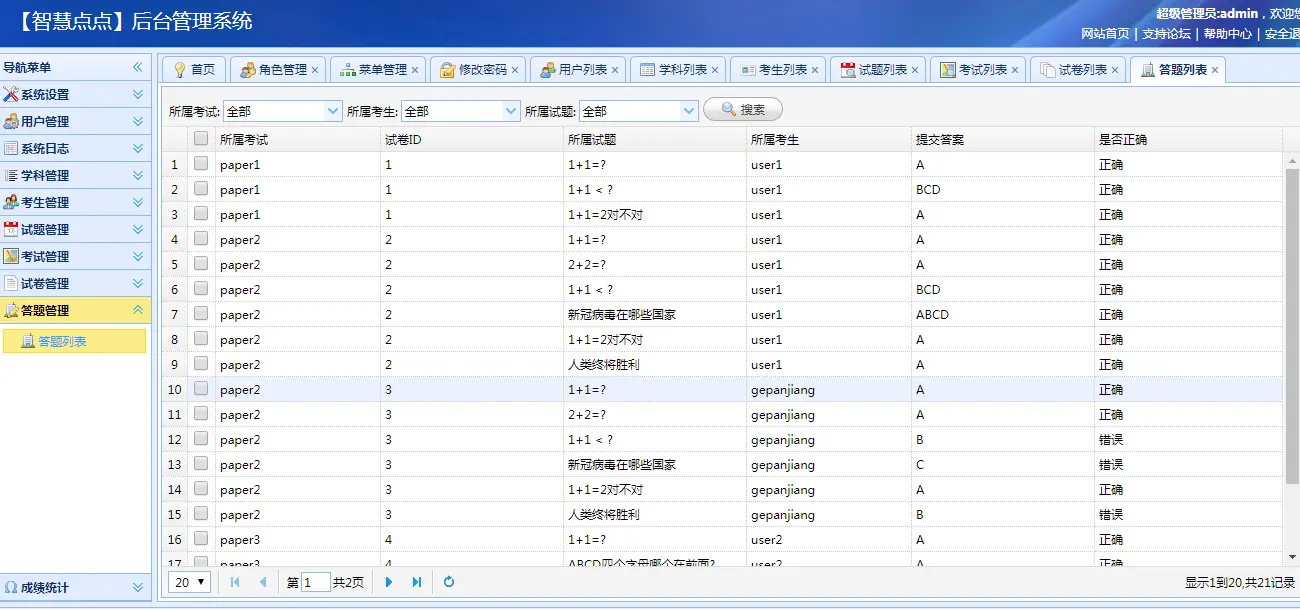Go to first page of results
Screen dimensions: 1300x609
(x=235, y=582)
